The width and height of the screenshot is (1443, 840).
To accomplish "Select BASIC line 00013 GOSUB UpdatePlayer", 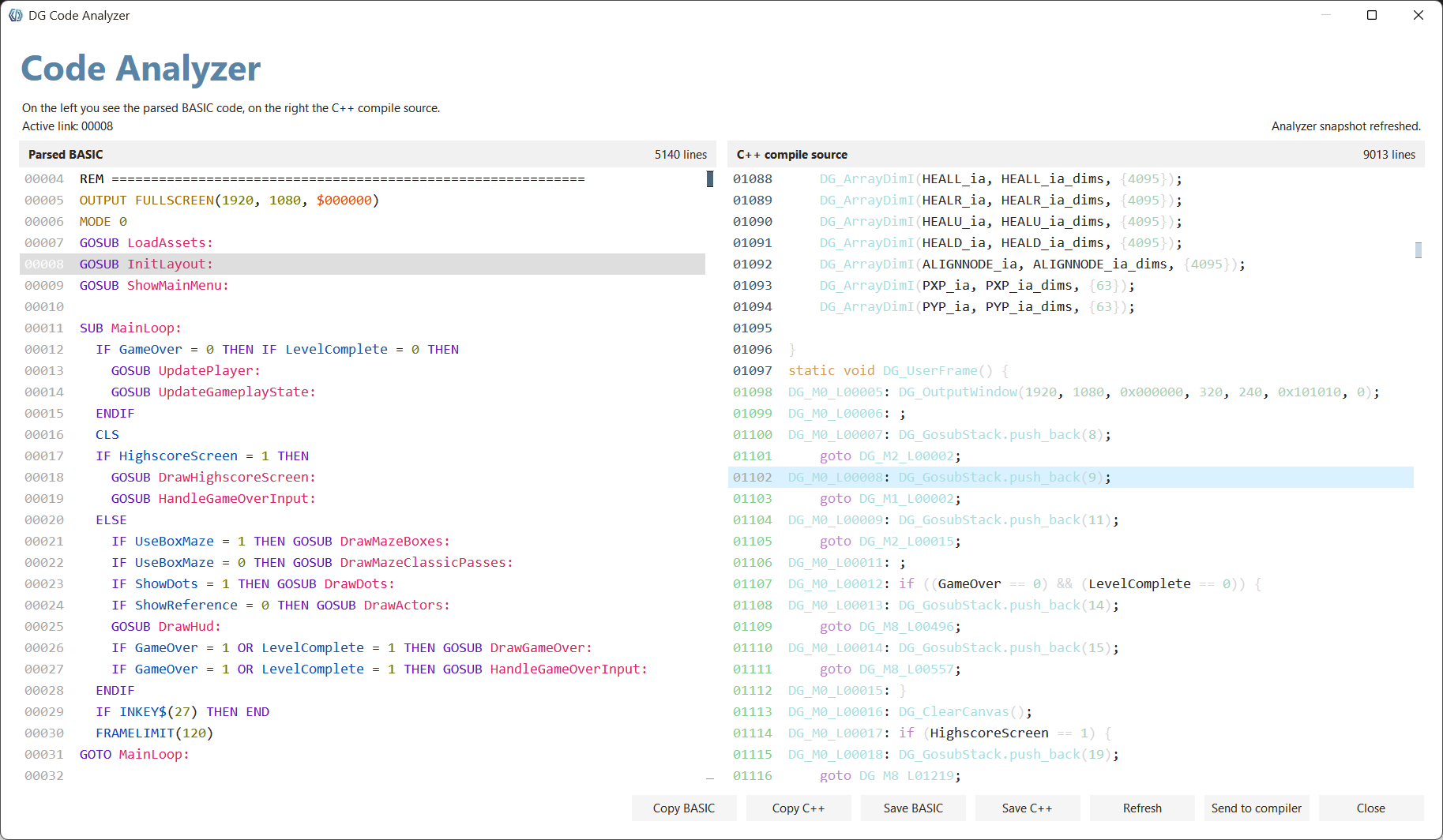I will point(363,370).
